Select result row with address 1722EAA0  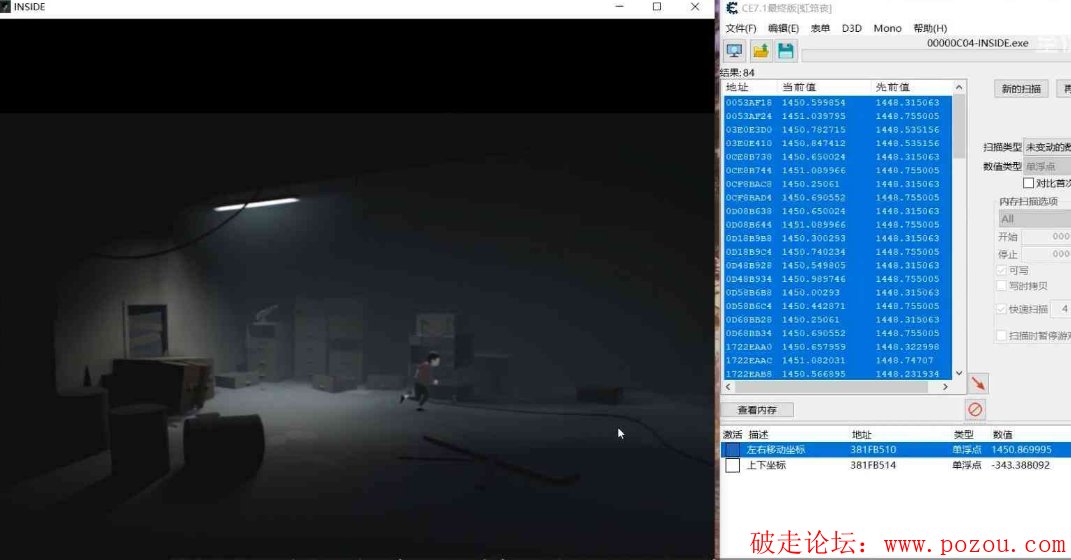coord(837,347)
